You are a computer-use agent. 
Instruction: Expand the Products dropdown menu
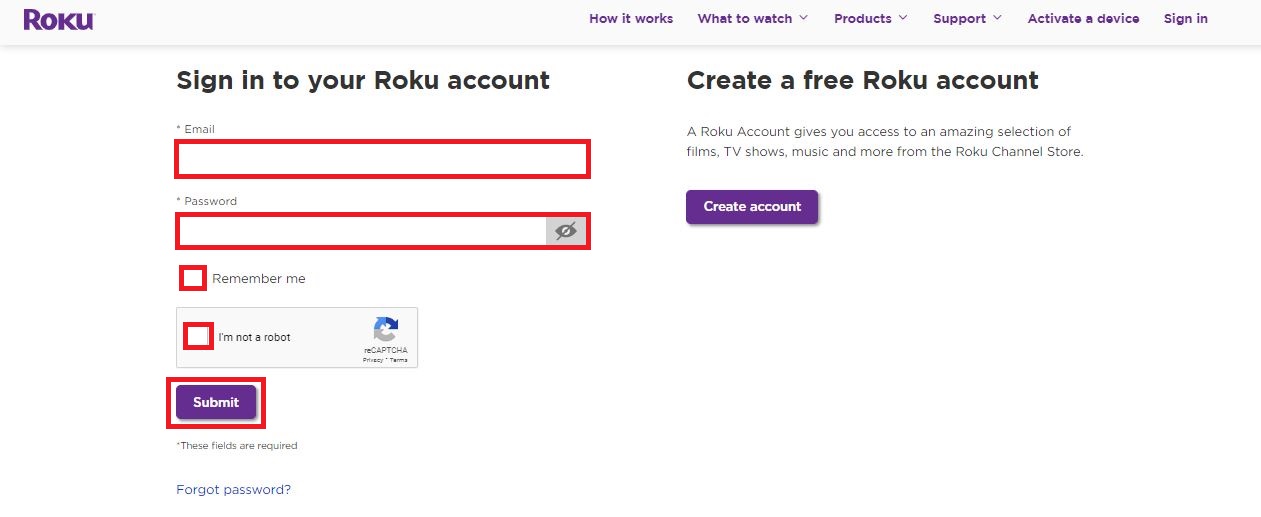coord(871,18)
